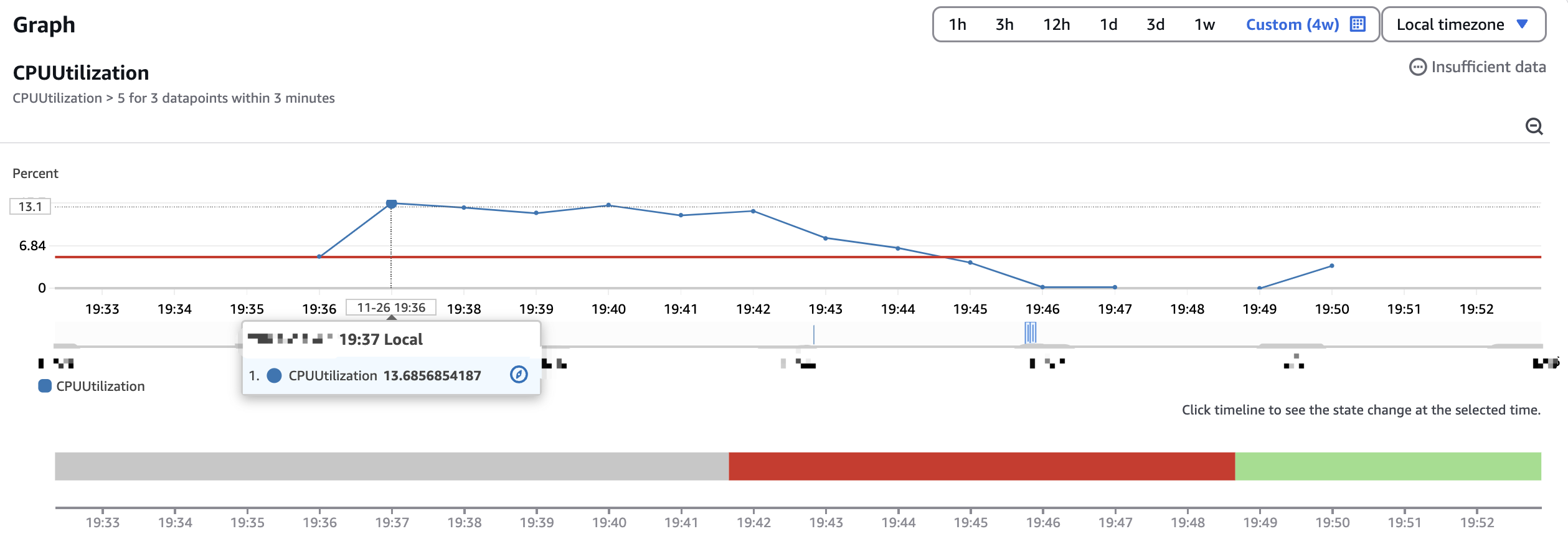
Task: Expand the Local timezone dropdown
Action: (x=1463, y=24)
